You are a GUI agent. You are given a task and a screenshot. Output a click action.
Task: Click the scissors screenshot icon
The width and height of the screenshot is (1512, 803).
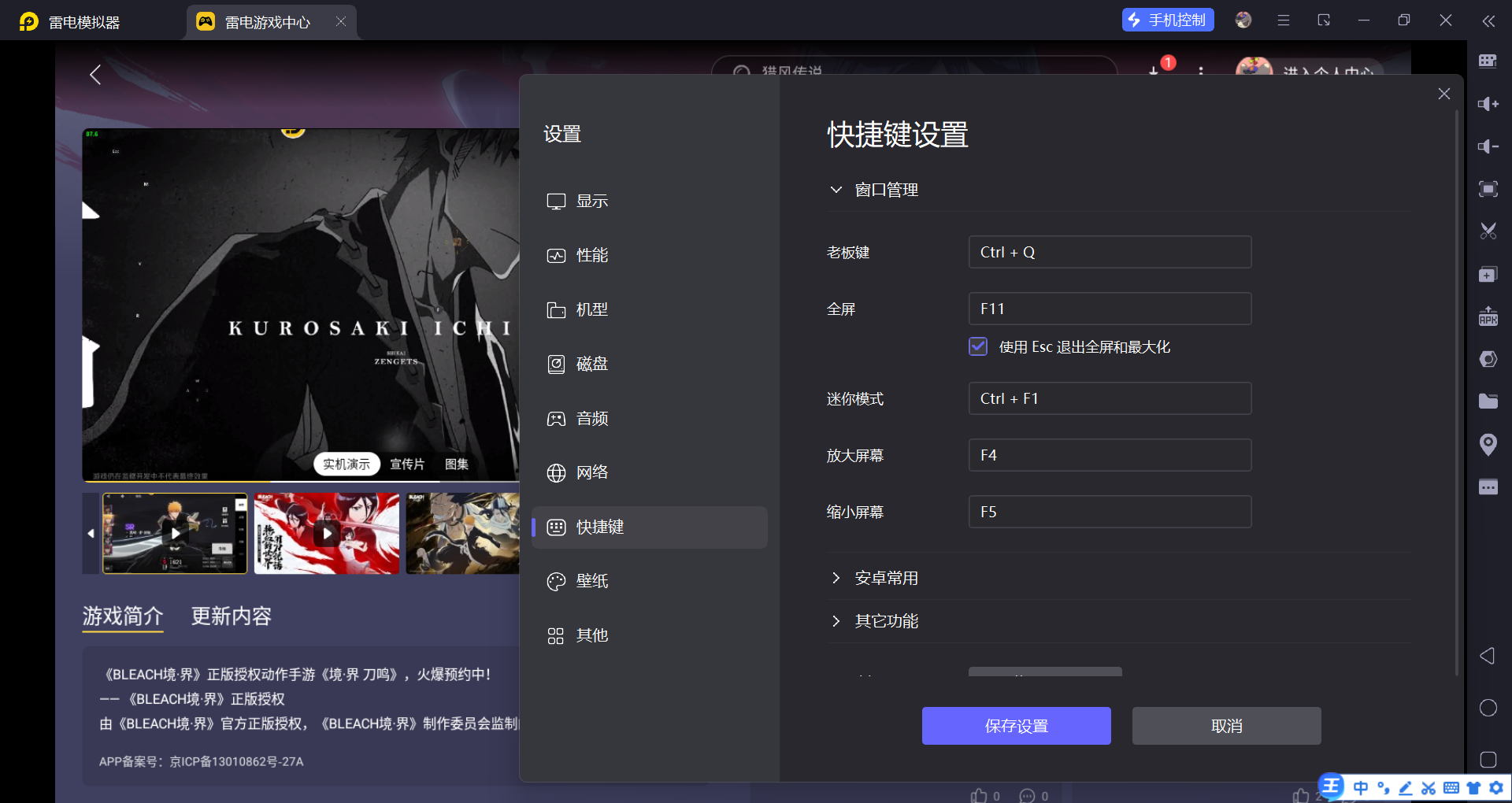(x=1488, y=231)
